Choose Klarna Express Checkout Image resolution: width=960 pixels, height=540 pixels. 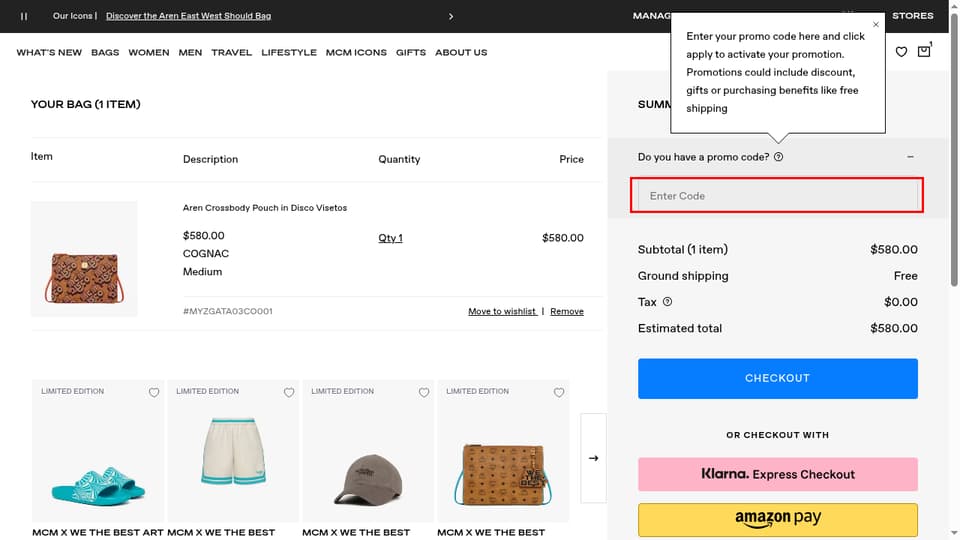point(778,474)
